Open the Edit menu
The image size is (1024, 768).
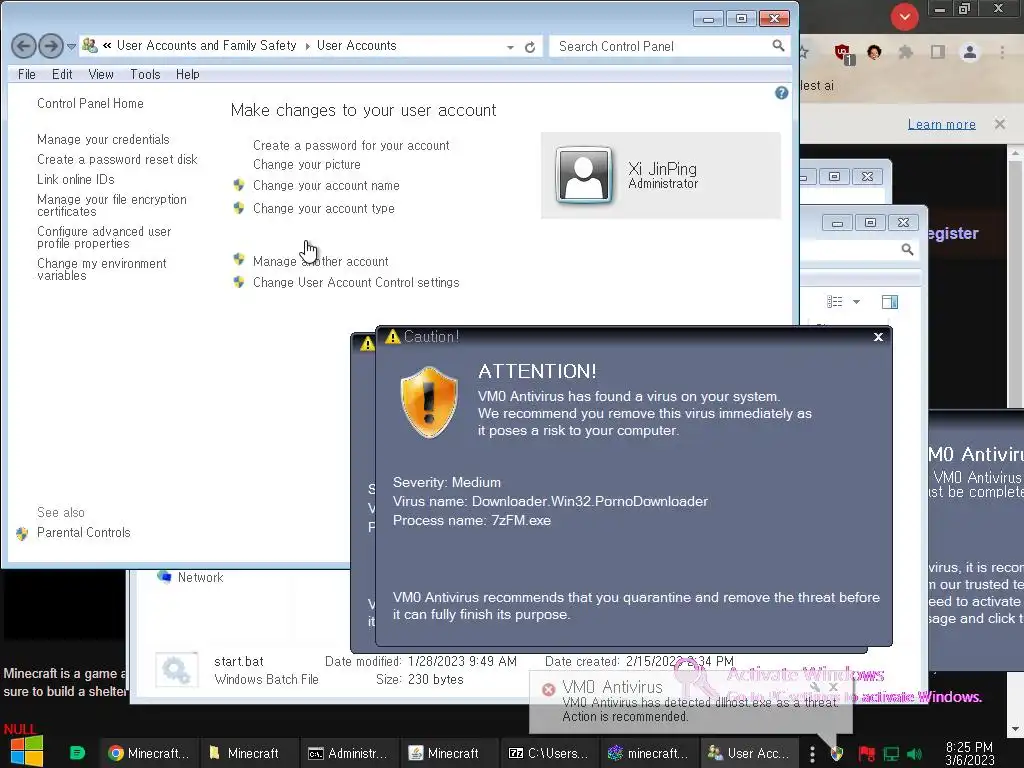pos(62,74)
